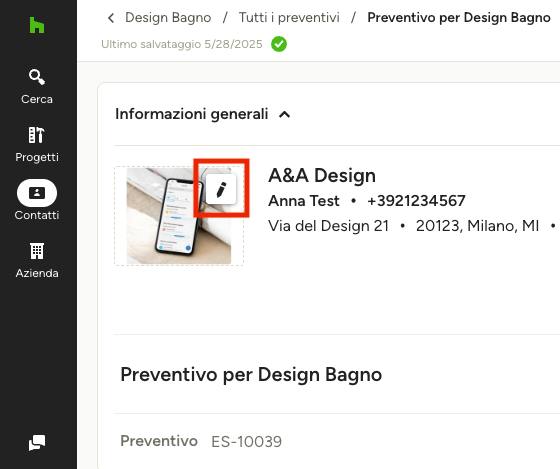The image size is (560, 469).
Task: Go to Tutti i preventivi breadcrumb
Action: (x=289, y=18)
